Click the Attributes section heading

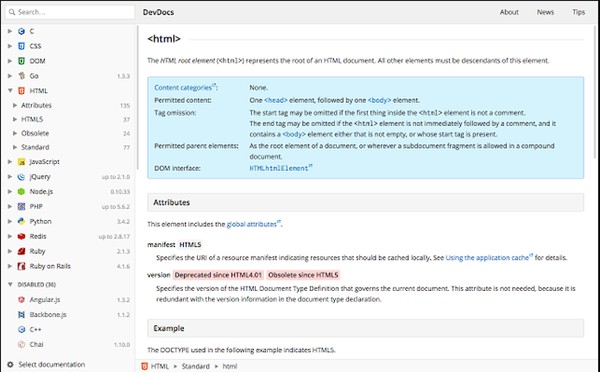click(365, 202)
